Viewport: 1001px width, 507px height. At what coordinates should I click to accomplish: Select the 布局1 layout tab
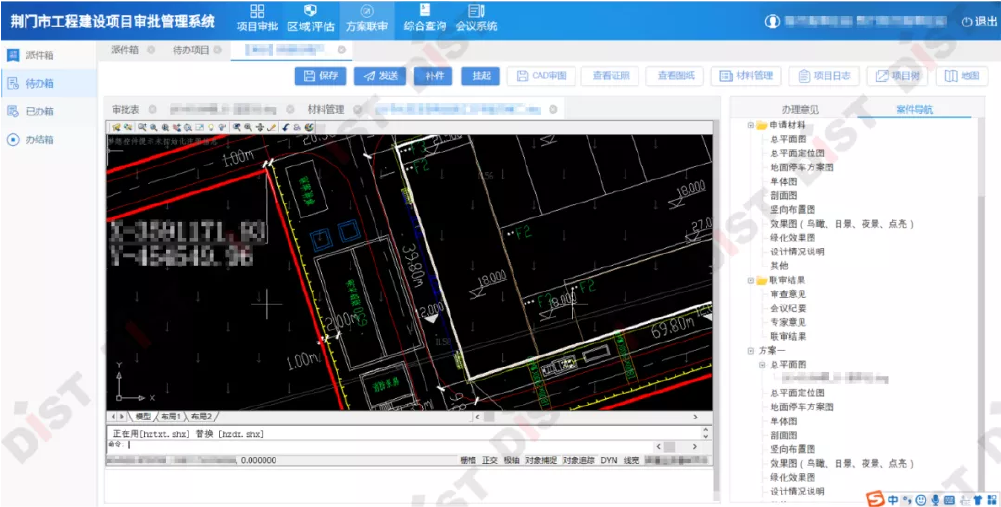[173, 416]
